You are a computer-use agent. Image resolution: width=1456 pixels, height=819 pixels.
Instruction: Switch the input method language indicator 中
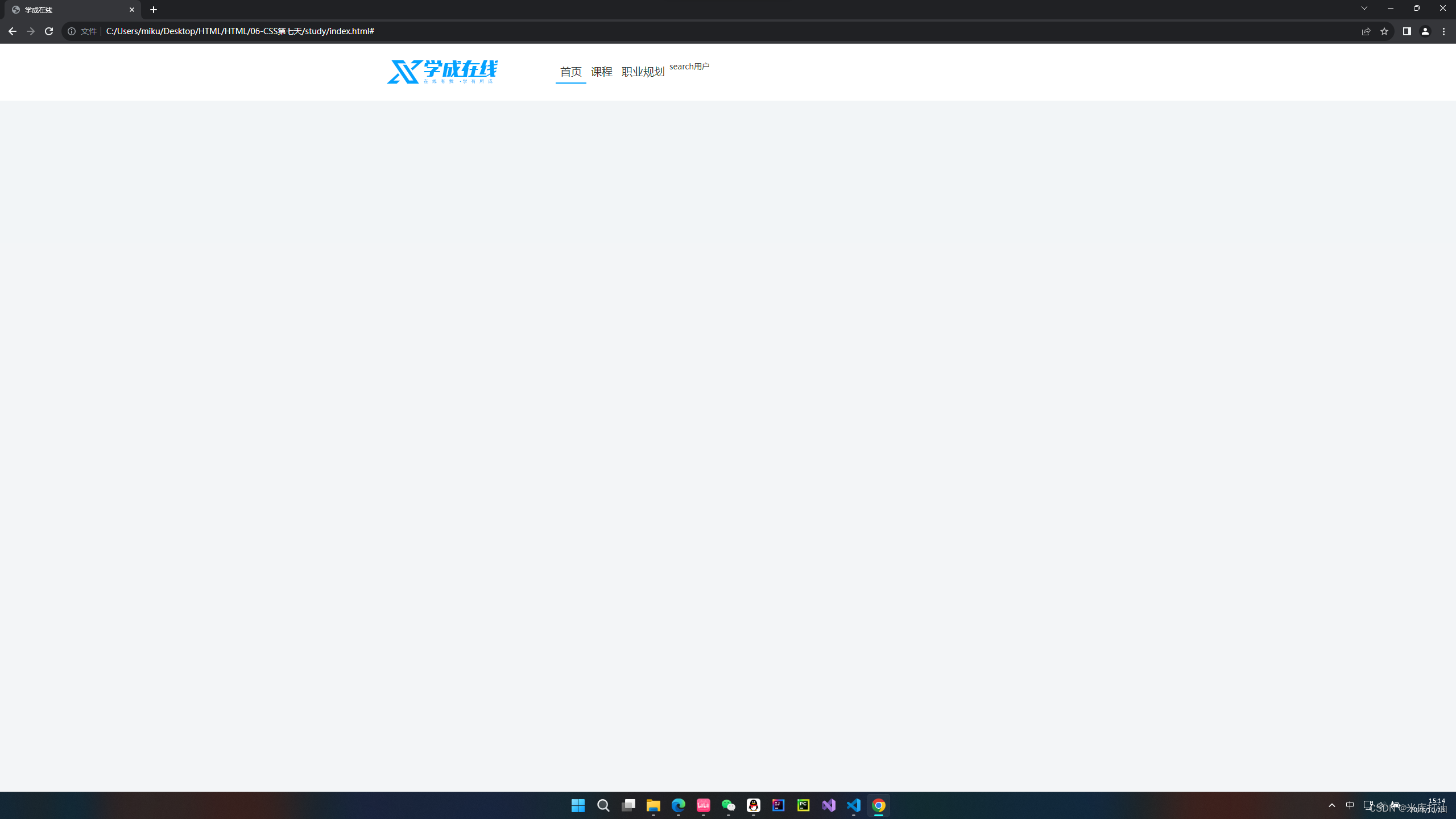pos(1351,805)
